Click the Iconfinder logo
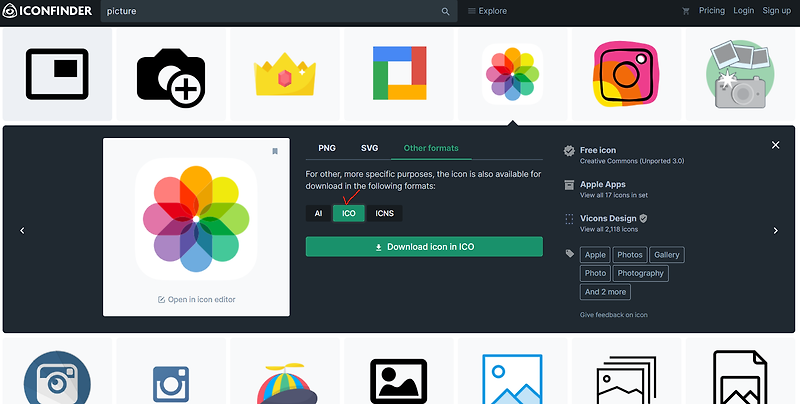Viewport: 800px width, 404px height. (47, 11)
